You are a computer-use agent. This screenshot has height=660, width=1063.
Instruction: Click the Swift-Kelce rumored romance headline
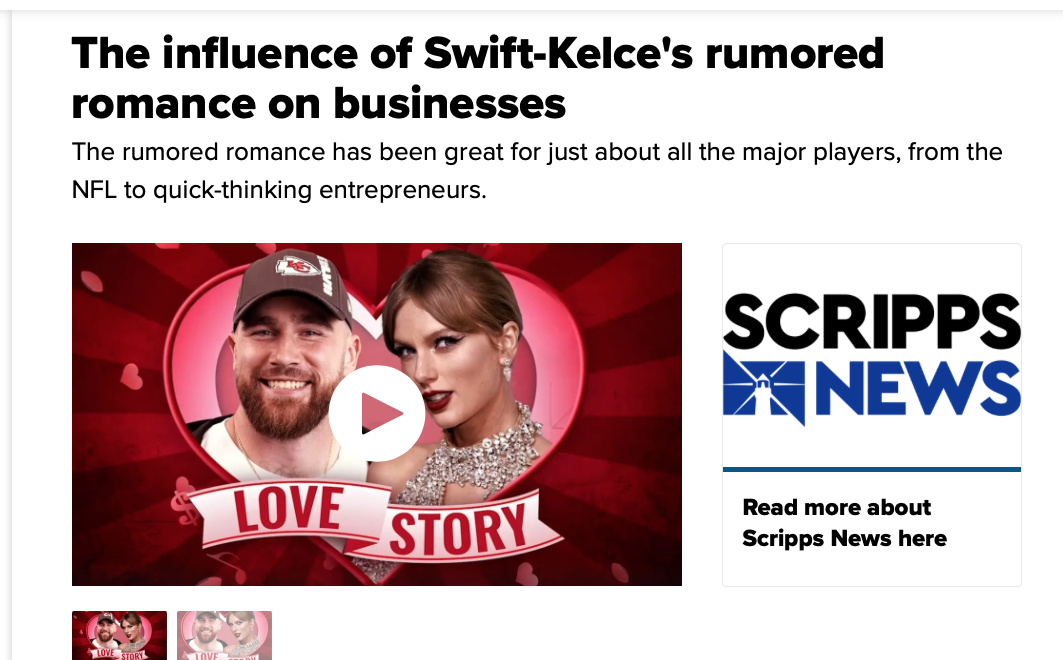(x=478, y=78)
